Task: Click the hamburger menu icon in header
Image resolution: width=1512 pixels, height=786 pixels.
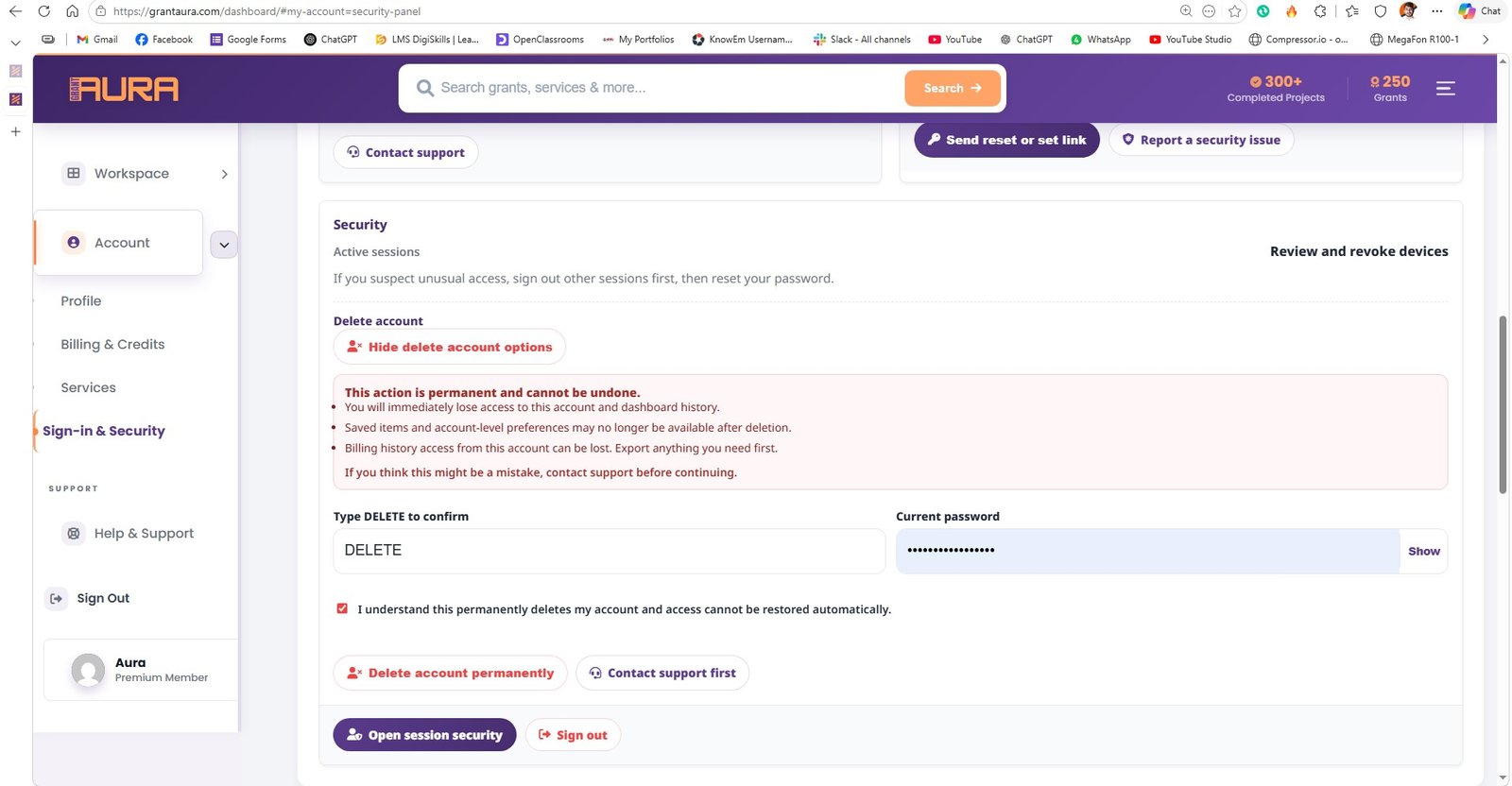Action: (x=1445, y=89)
